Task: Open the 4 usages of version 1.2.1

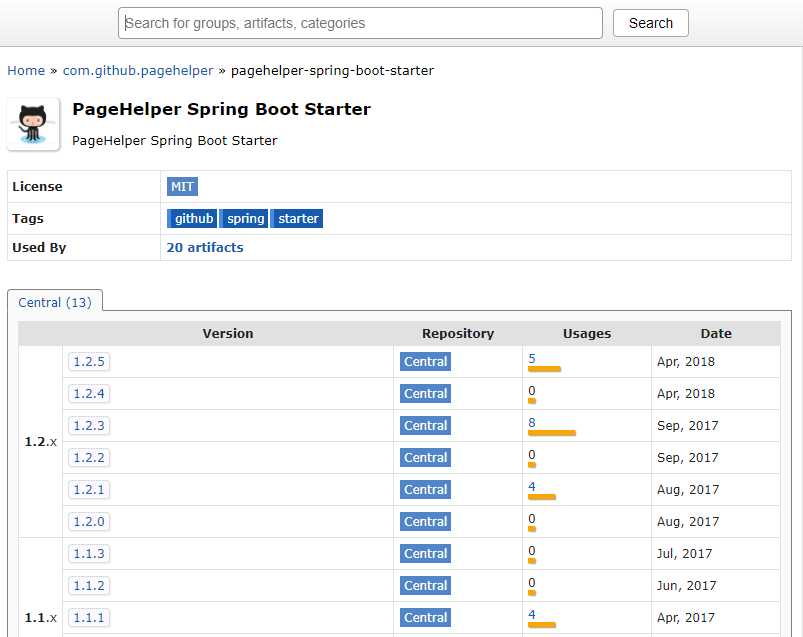Action: 532,486
